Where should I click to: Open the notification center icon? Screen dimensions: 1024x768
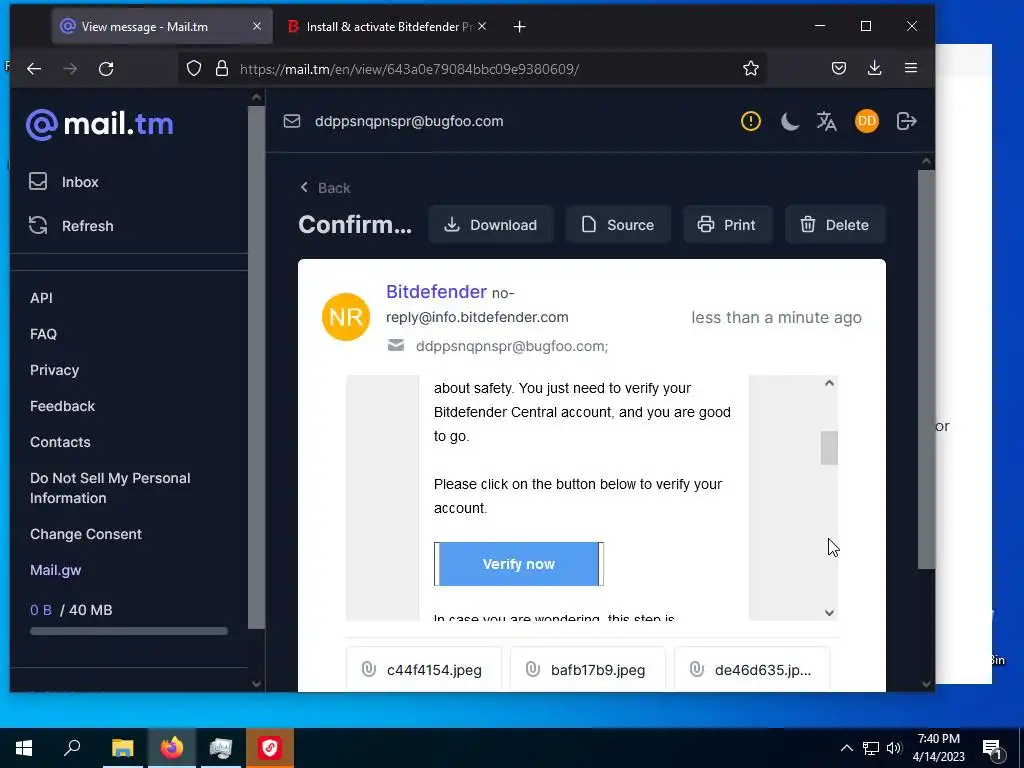[x=991, y=748]
